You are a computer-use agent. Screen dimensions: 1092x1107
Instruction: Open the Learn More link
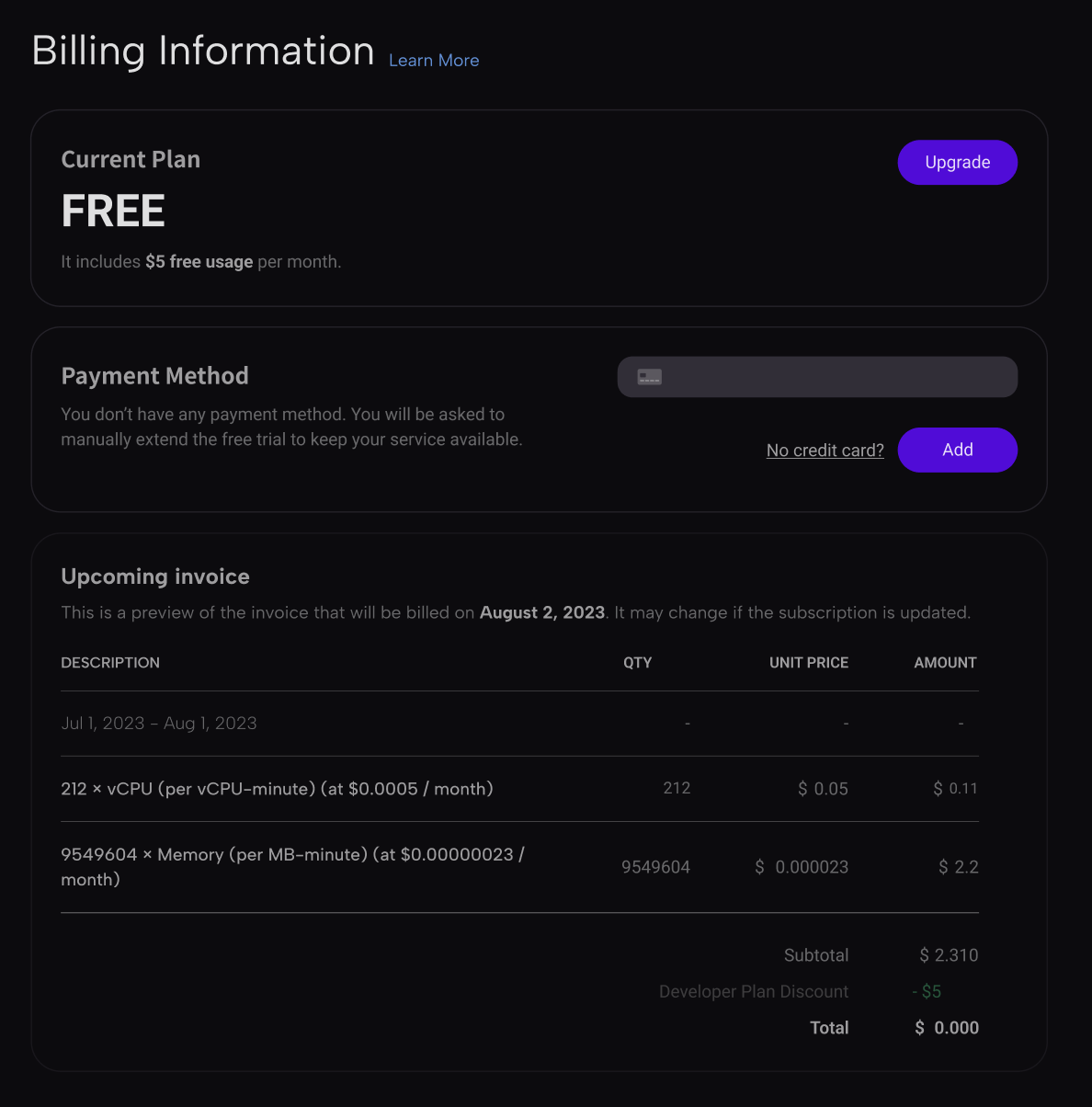[x=434, y=61]
